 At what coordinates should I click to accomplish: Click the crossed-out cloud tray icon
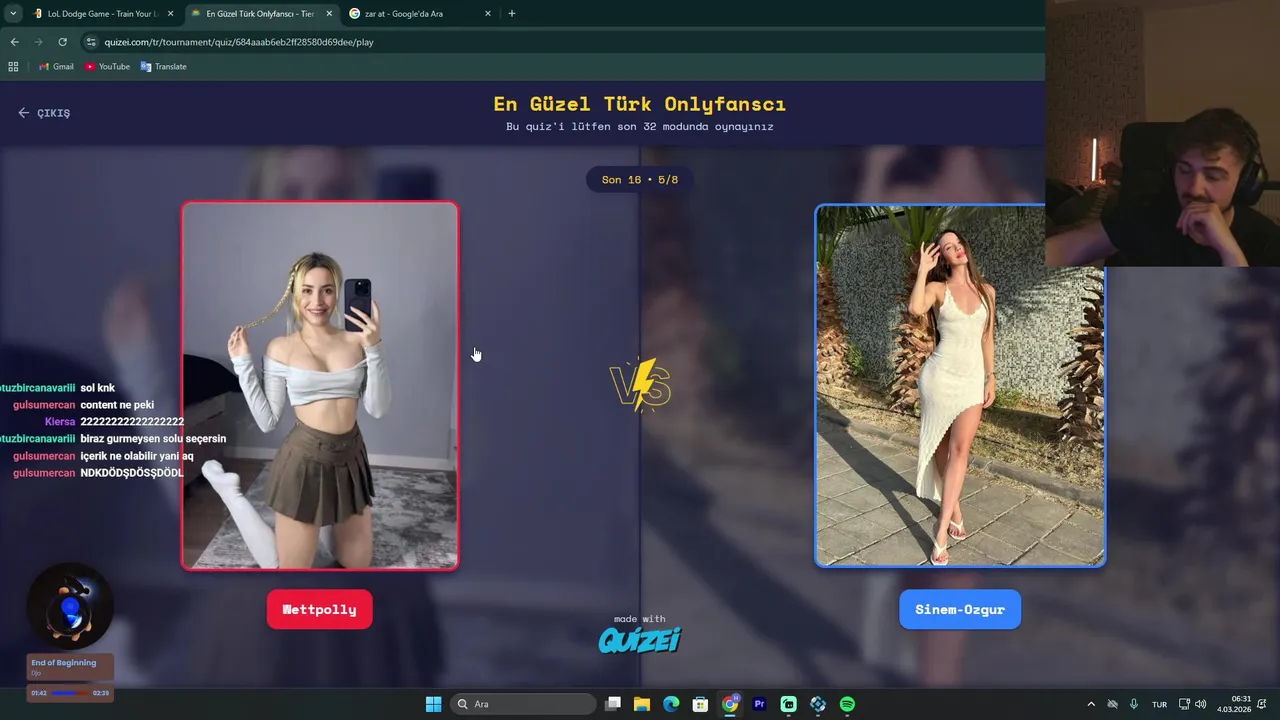point(1112,704)
